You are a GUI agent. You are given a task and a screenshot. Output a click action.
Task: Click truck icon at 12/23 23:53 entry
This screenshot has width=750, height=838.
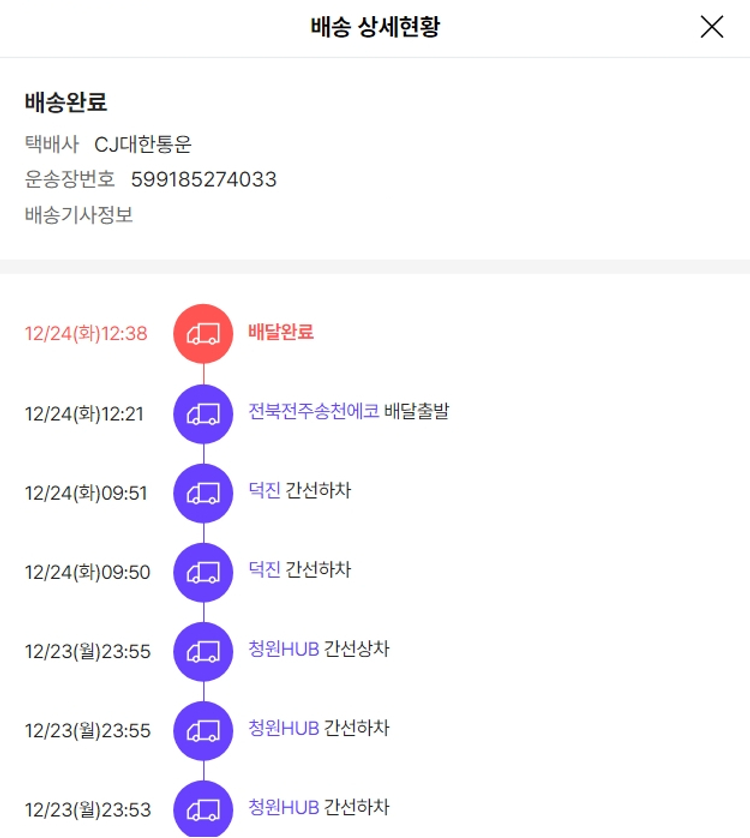tap(203, 809)
